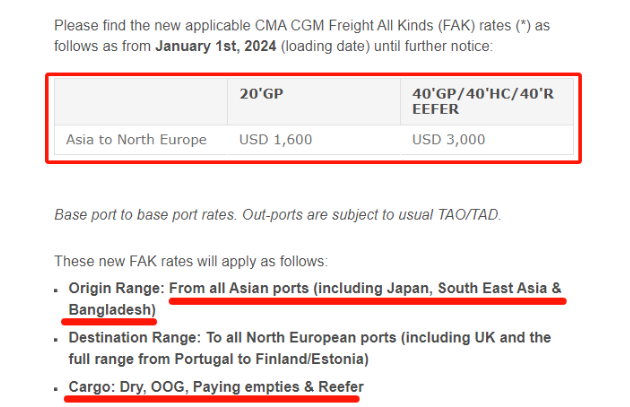This screenshot has height=407, width=630.
Task: Click the empty top-left table header cell
Action: point(141,102)
